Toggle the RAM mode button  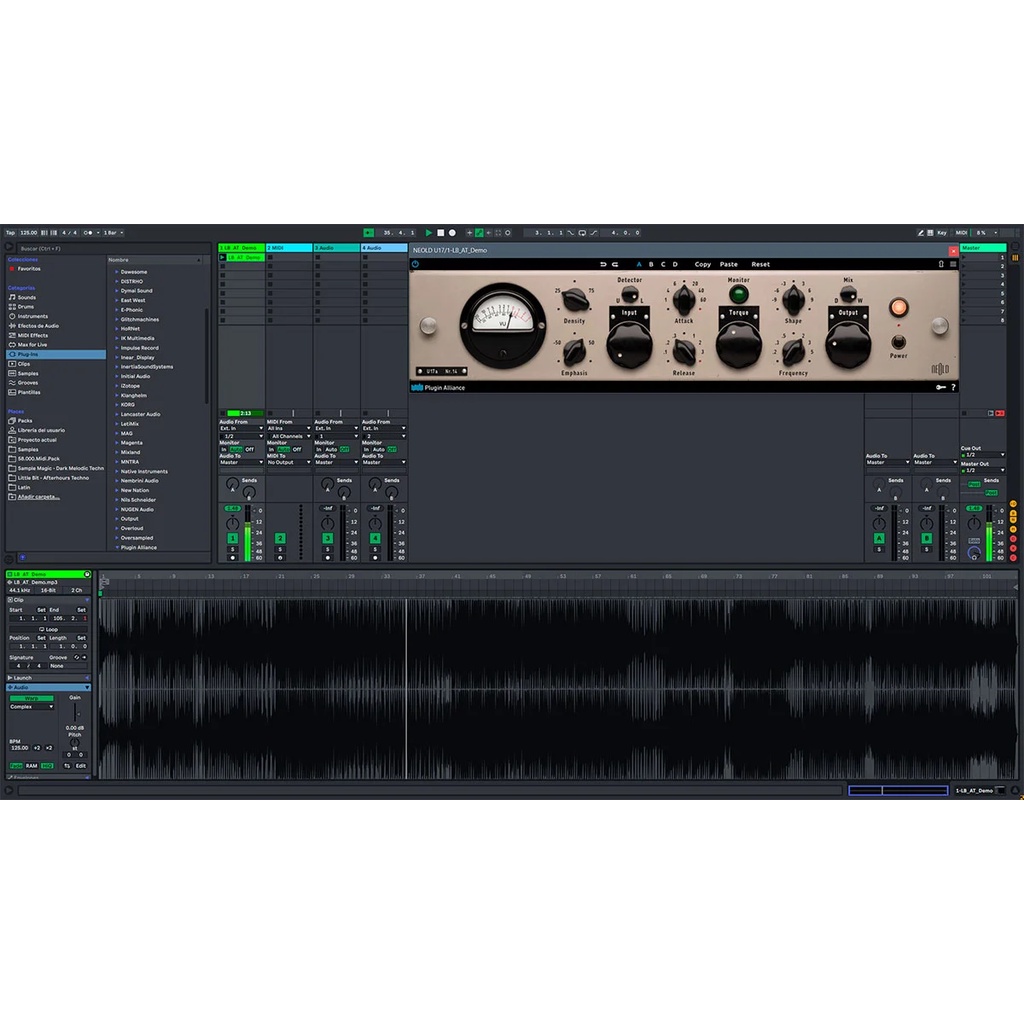click(31, 765)
